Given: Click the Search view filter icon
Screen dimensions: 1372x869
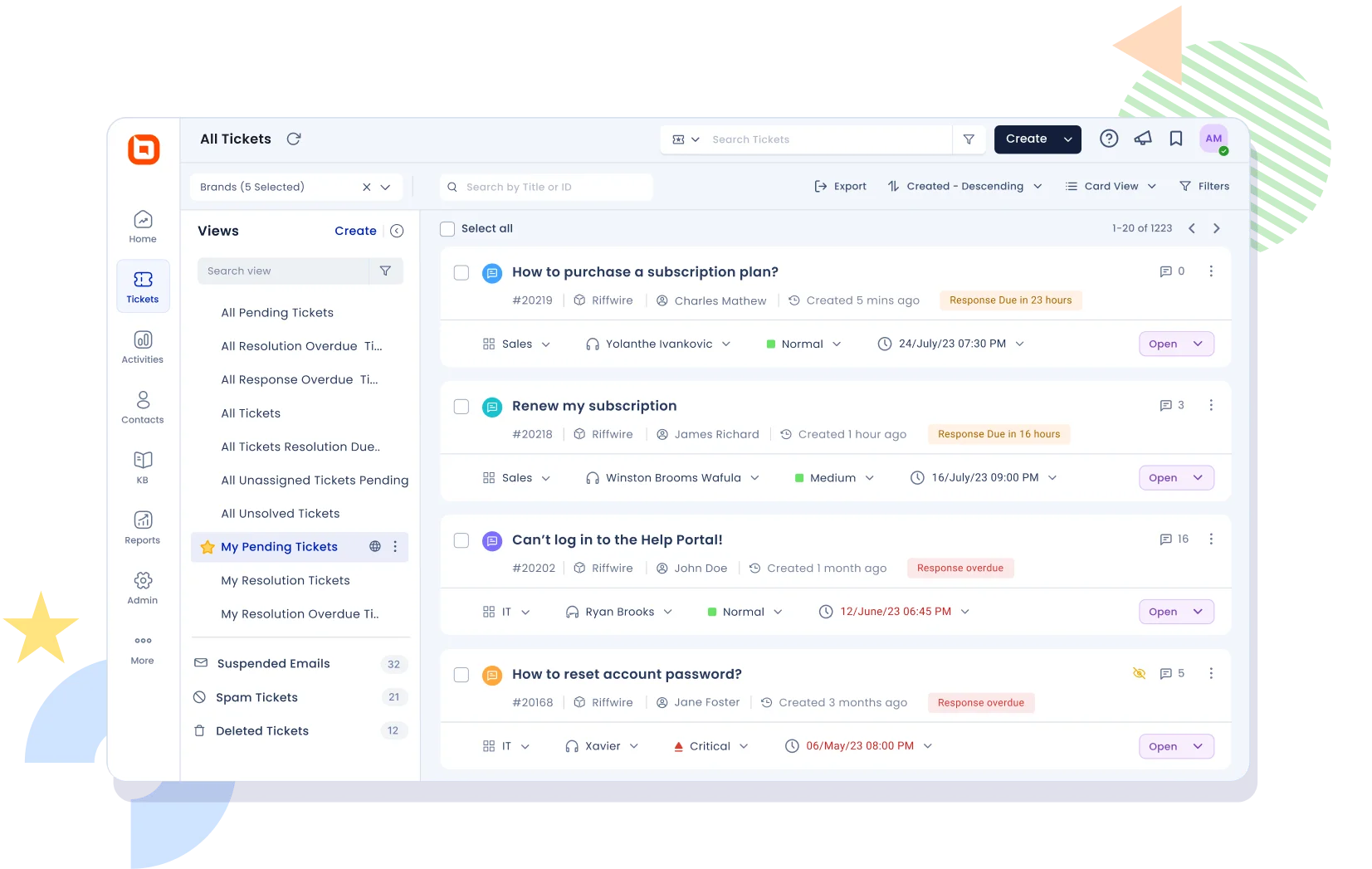Looking at the screenshot, I should (385, 271).
